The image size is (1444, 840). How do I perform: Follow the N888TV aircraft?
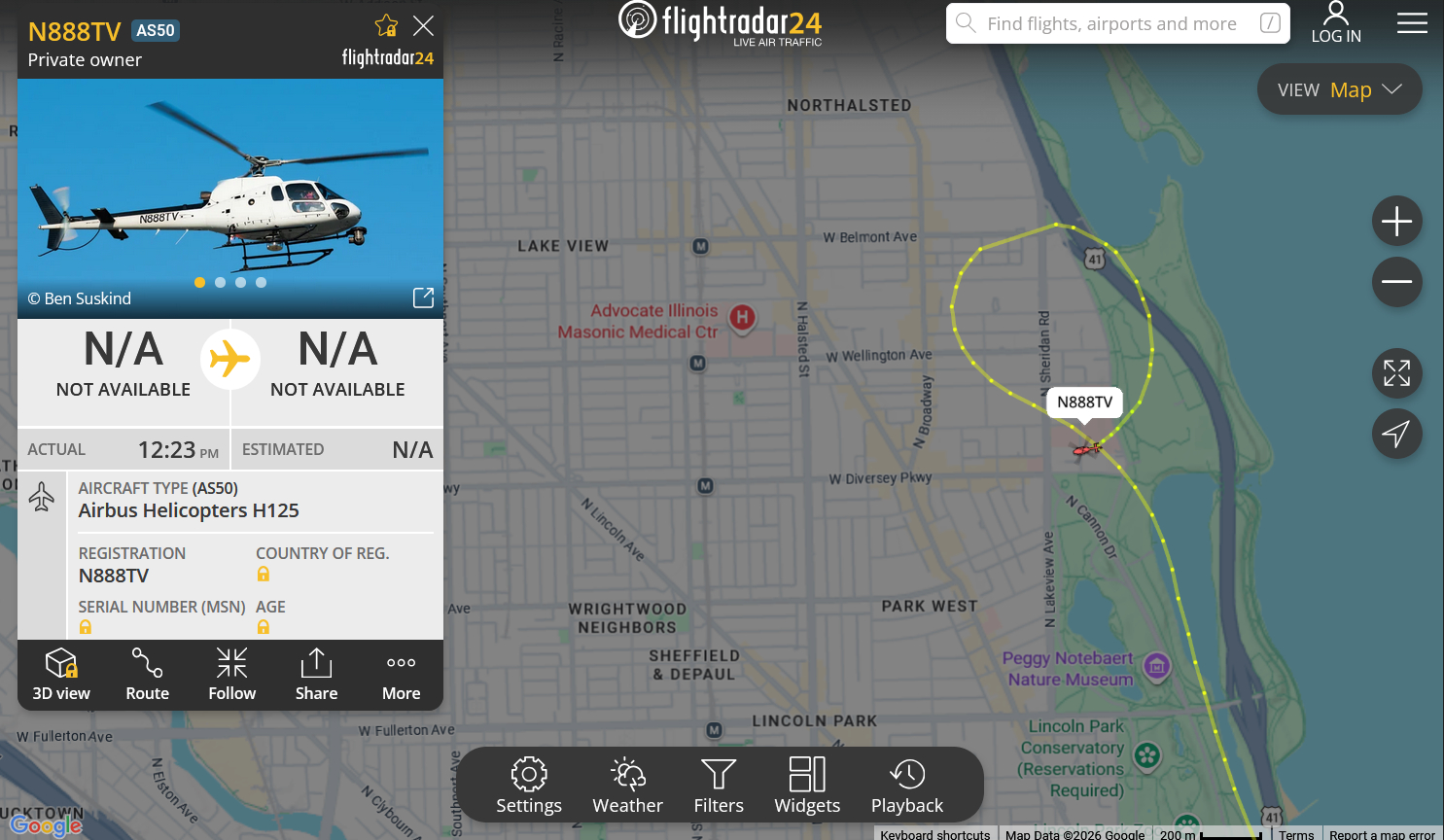click(231, 675)
